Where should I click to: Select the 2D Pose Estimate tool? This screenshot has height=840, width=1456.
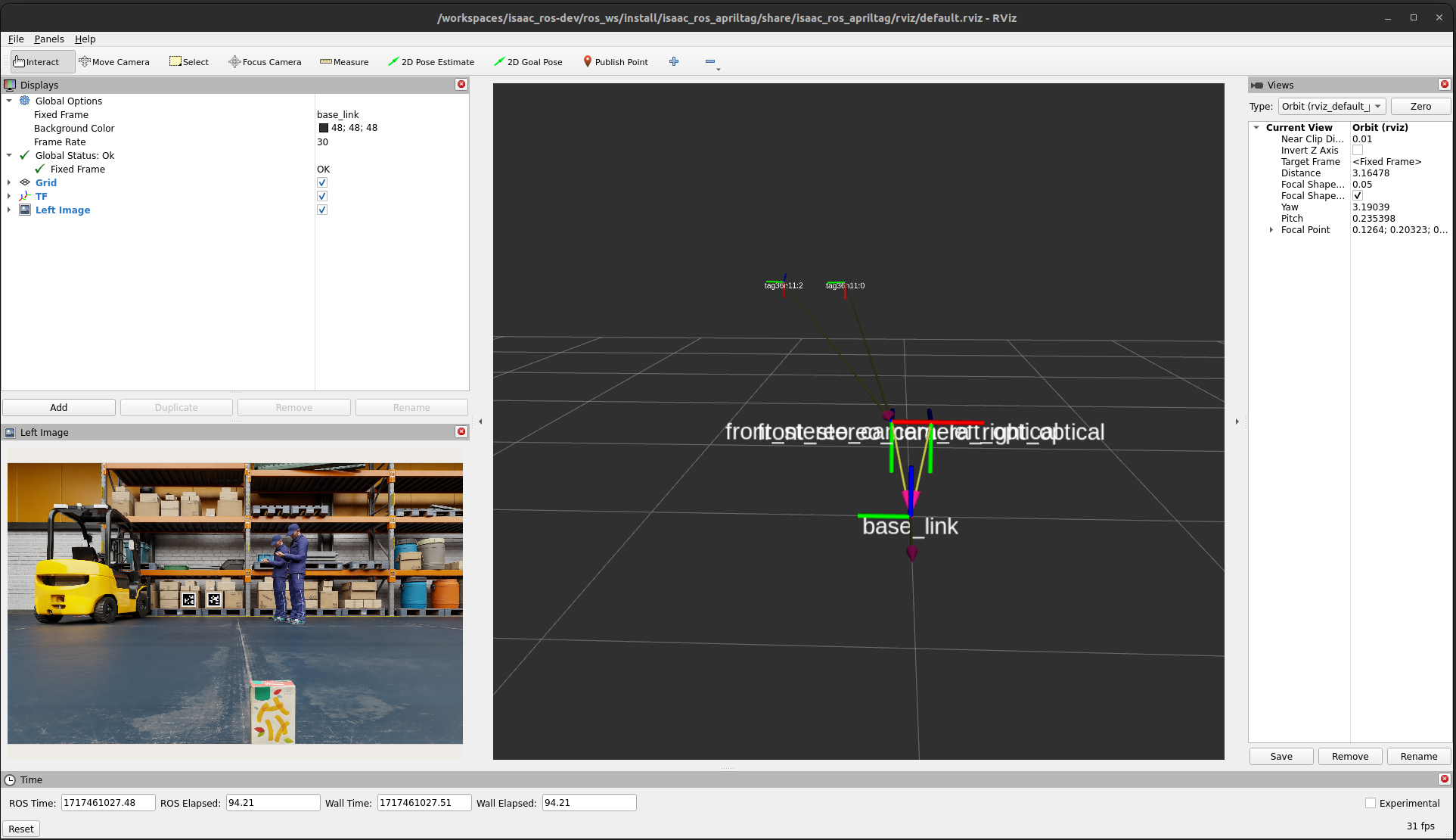[x=431, y=61]
